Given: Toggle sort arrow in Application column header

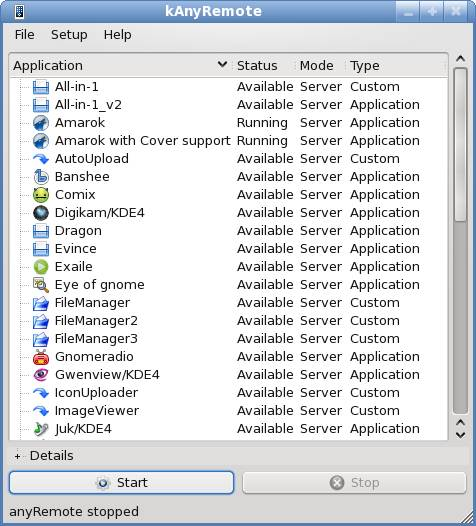Looking at the screenshot, I should (x=222, y=64).
